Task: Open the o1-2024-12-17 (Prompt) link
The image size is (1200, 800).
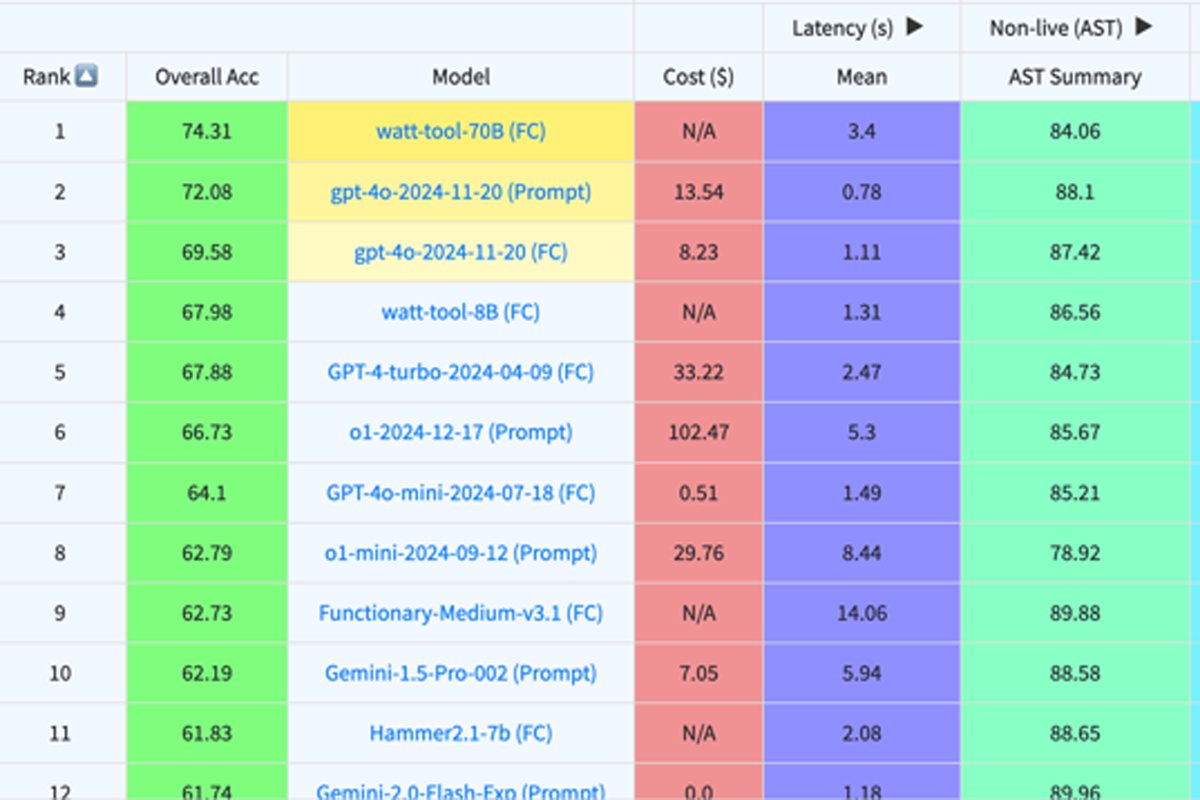Action: [x=461, y=432]
